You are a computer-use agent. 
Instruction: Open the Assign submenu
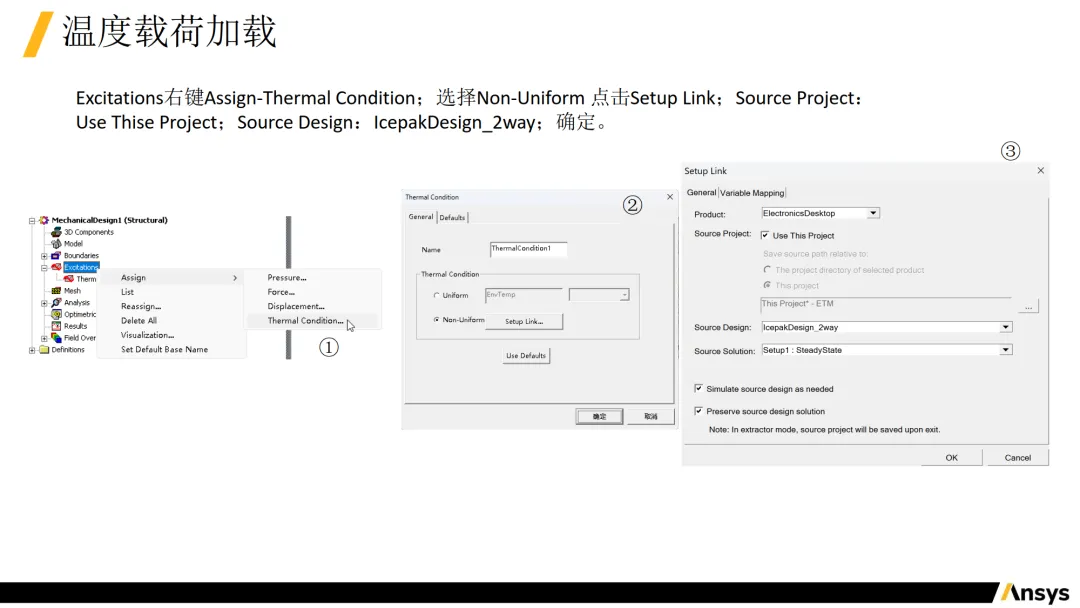[x=172, y=277]
